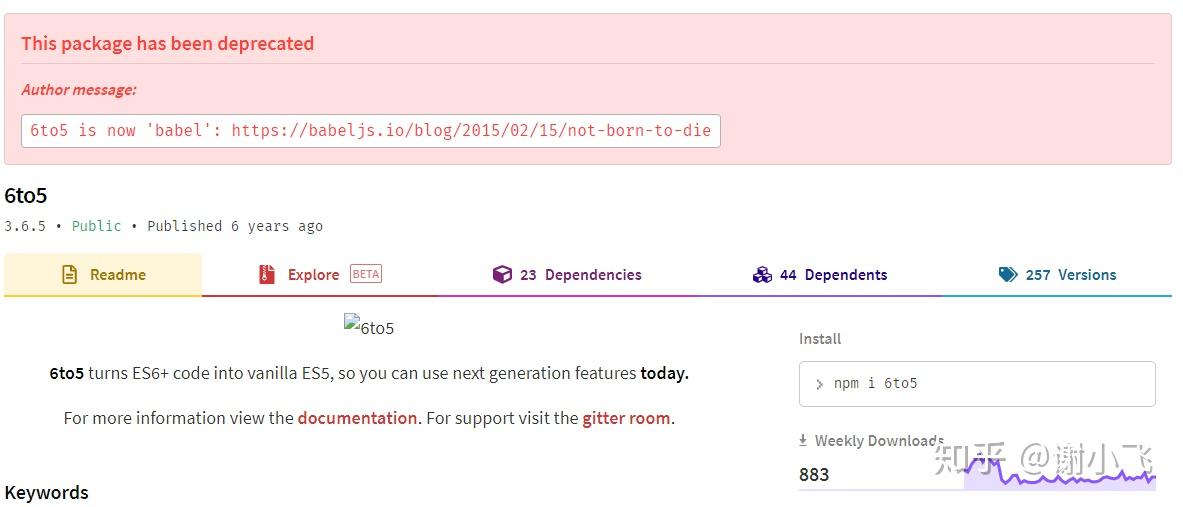Click the 6to5 package title
This screenshot has width=1183, height=507.
pos(26,195)
